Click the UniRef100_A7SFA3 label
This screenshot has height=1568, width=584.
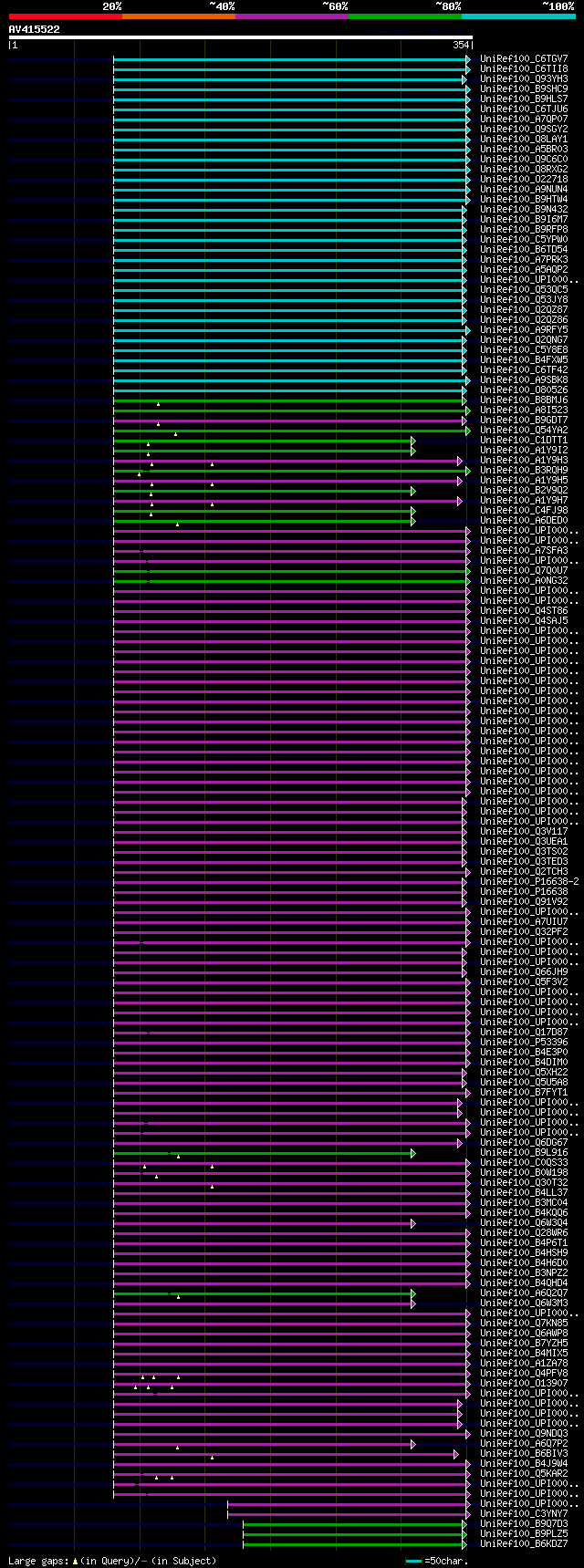pyautogui.click(x=524, y=551)
